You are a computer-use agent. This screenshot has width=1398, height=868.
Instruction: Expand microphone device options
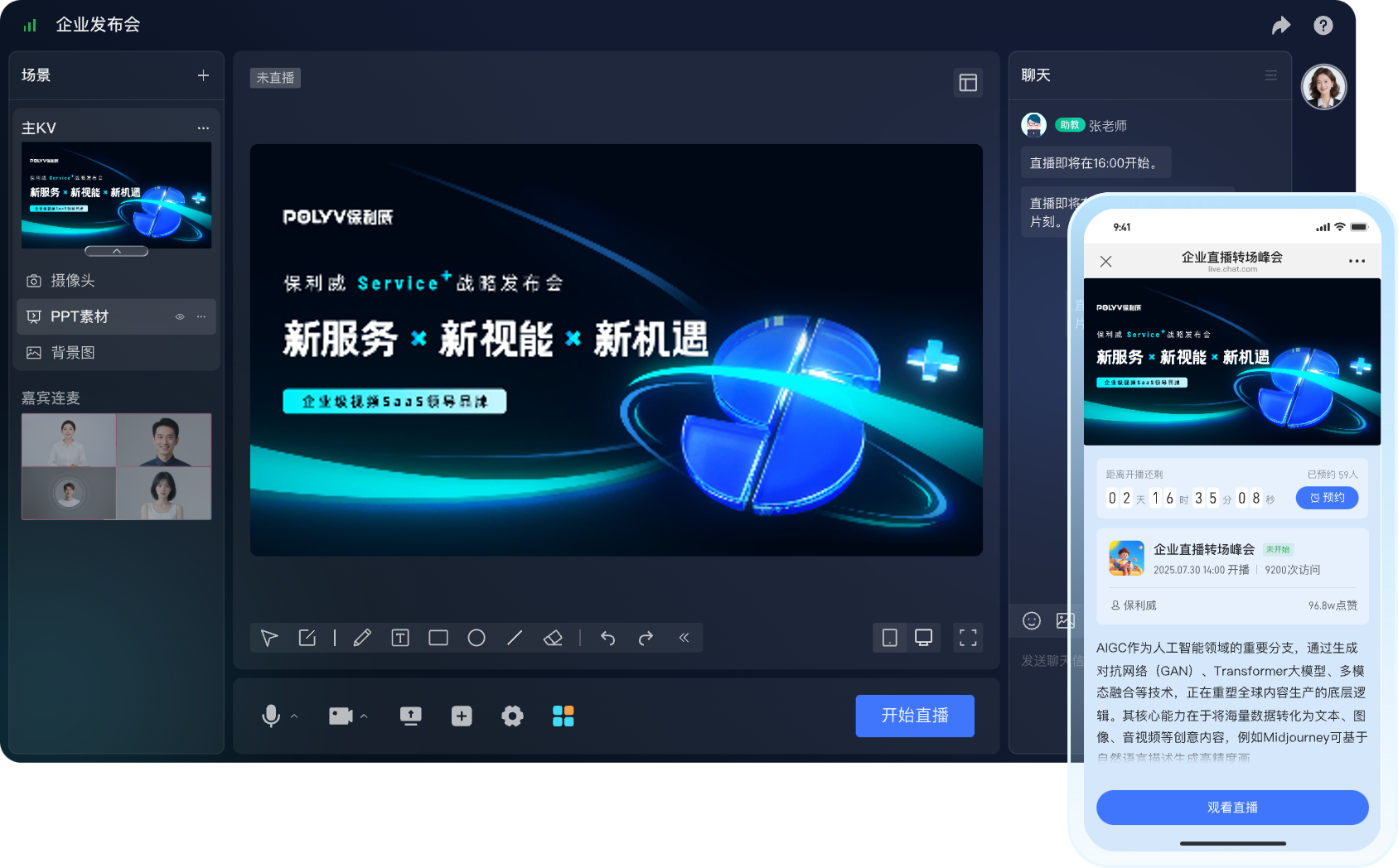(x=294, y=716)
